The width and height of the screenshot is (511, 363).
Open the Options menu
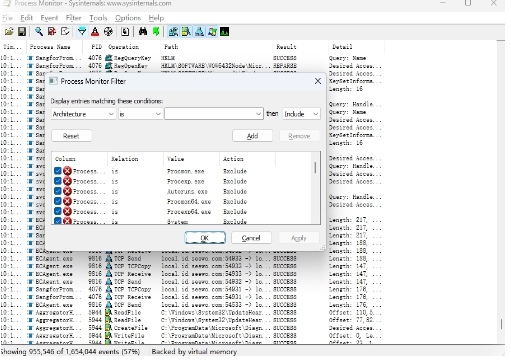128,18
